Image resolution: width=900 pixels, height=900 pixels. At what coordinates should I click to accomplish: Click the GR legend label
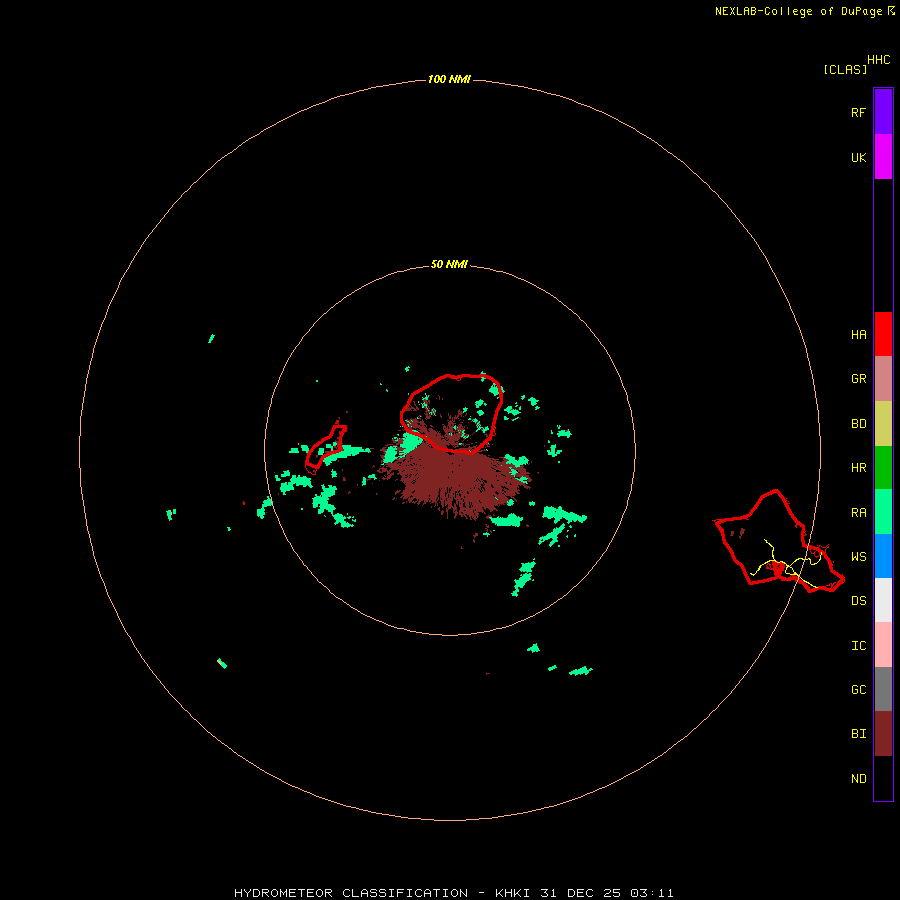click(x=859, y=379)
